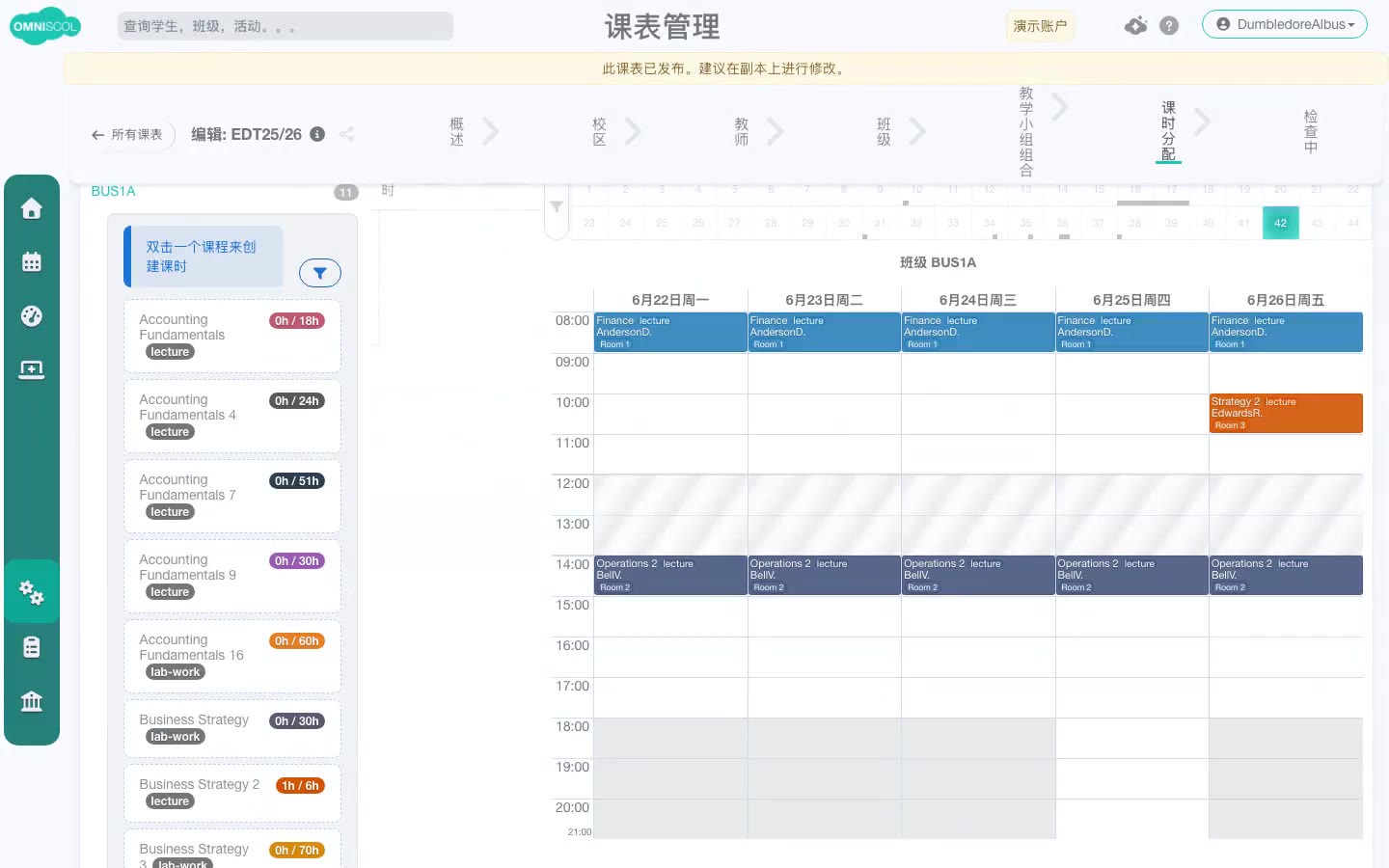Jump to week 38 in the week strip

(x=1134, y=223)
